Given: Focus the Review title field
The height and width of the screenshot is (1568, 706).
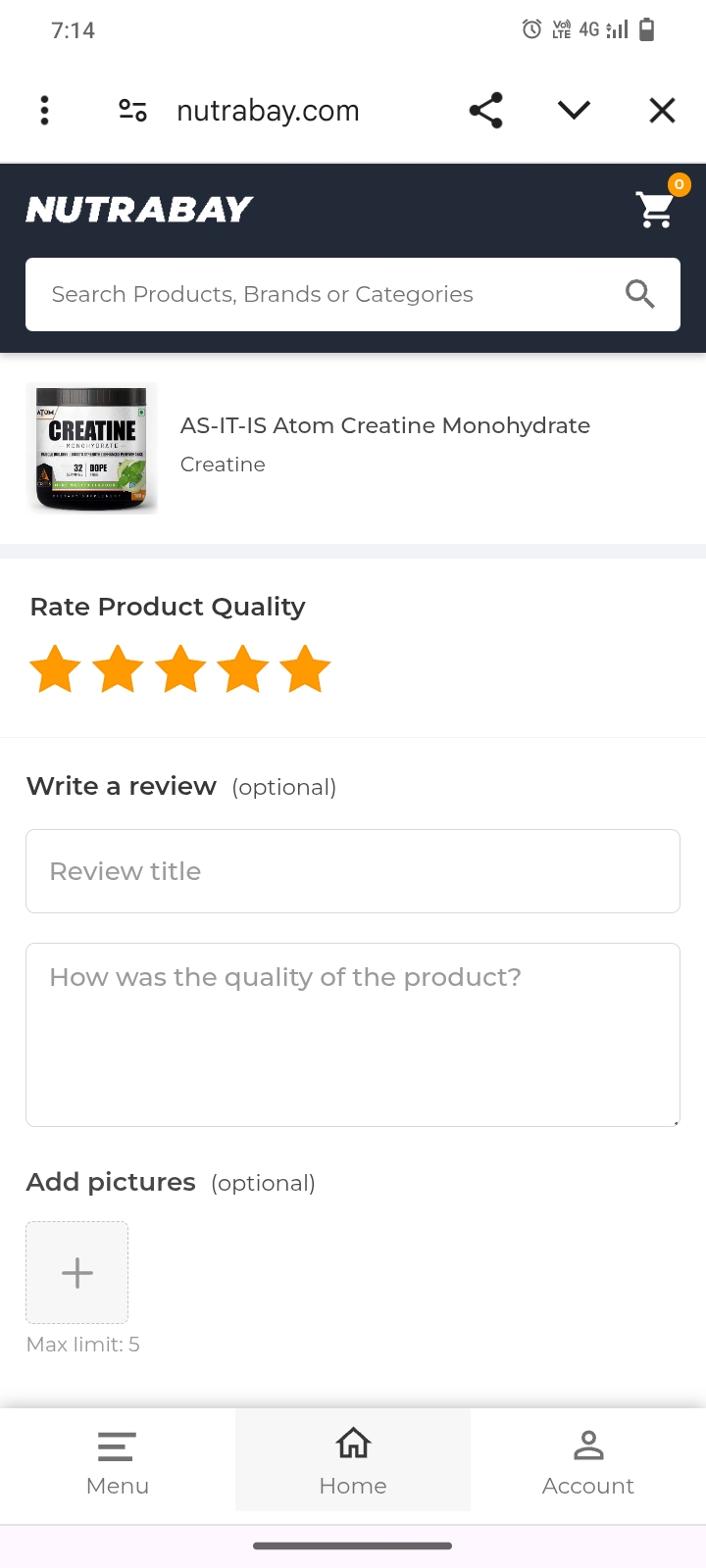Looking at the screenshot, I should pyautogui.click(x=353, y=871).
